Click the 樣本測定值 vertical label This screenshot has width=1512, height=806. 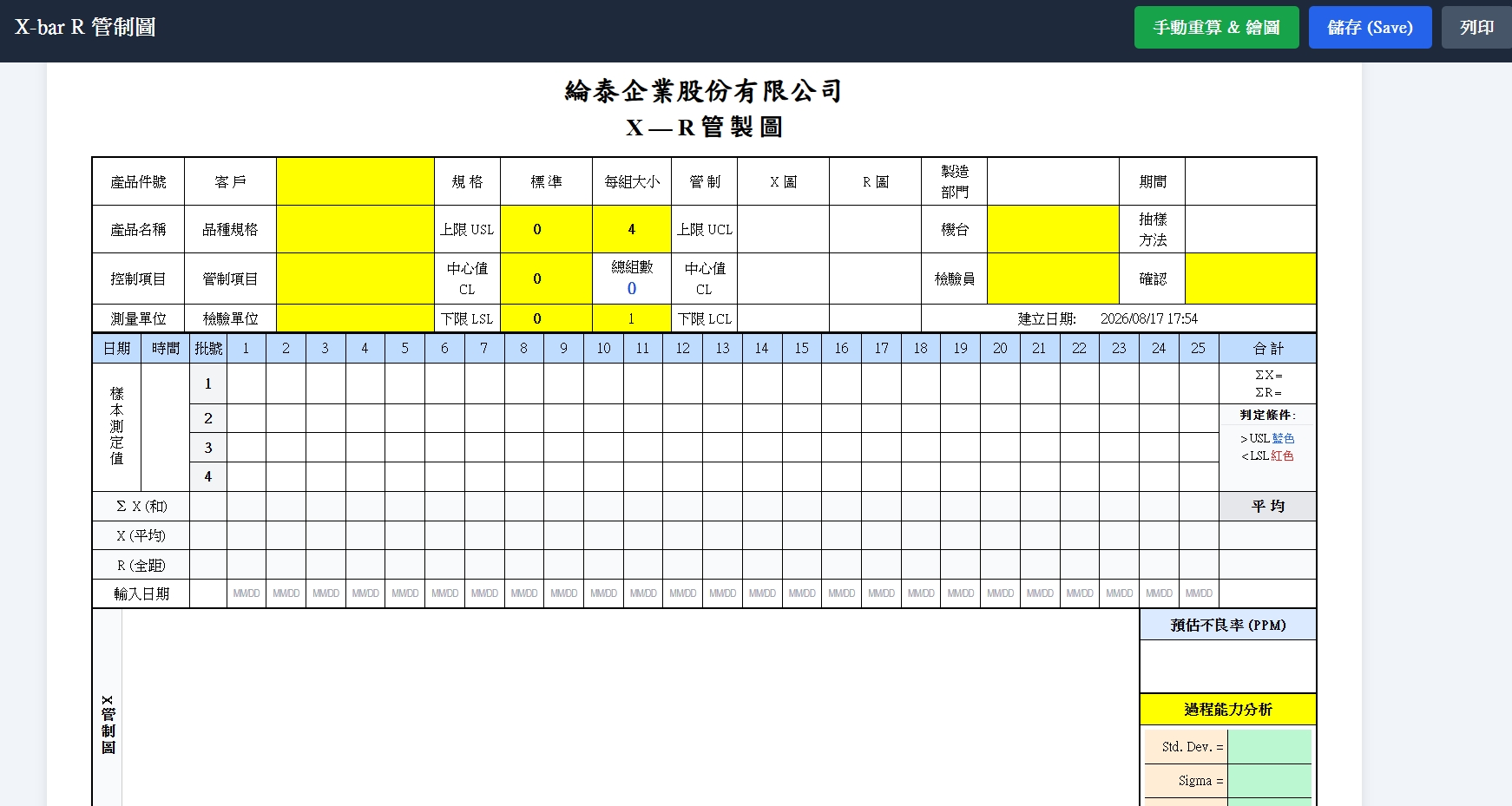pyautogui.click(x=116, y=426)
